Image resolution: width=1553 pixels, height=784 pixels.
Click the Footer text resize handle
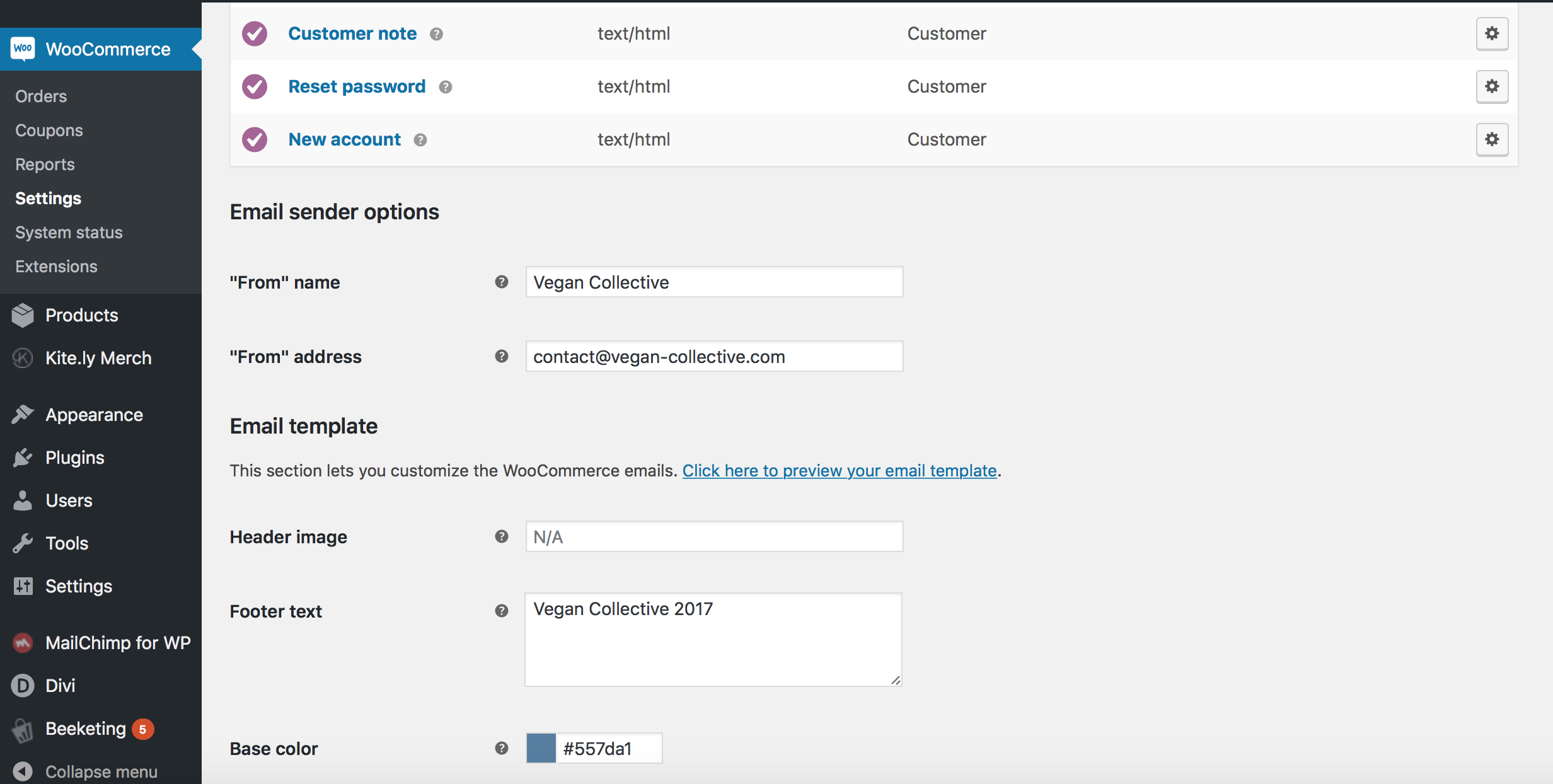tap(896, 679)
